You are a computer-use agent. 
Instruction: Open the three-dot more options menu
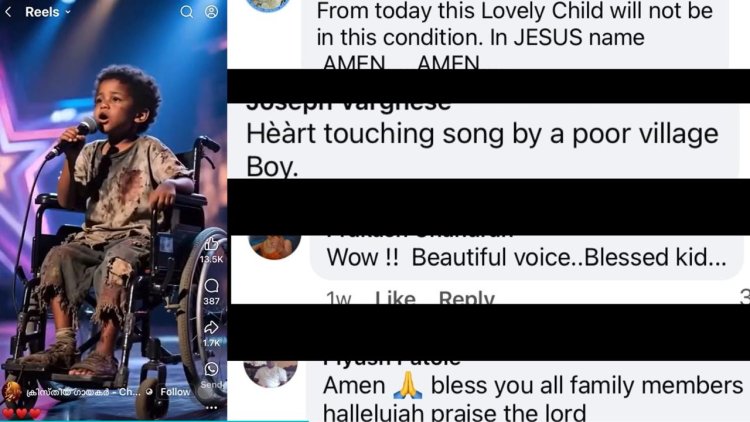(211, 408)
